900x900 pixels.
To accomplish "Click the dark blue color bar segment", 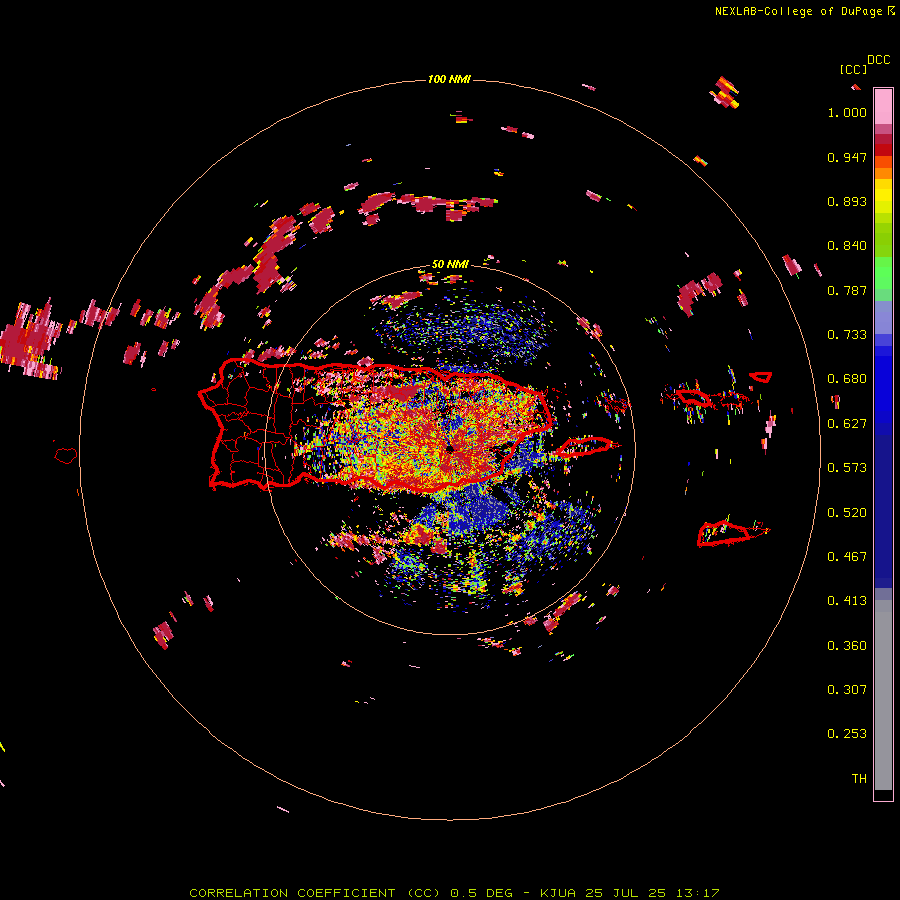I will coord(883,511).
